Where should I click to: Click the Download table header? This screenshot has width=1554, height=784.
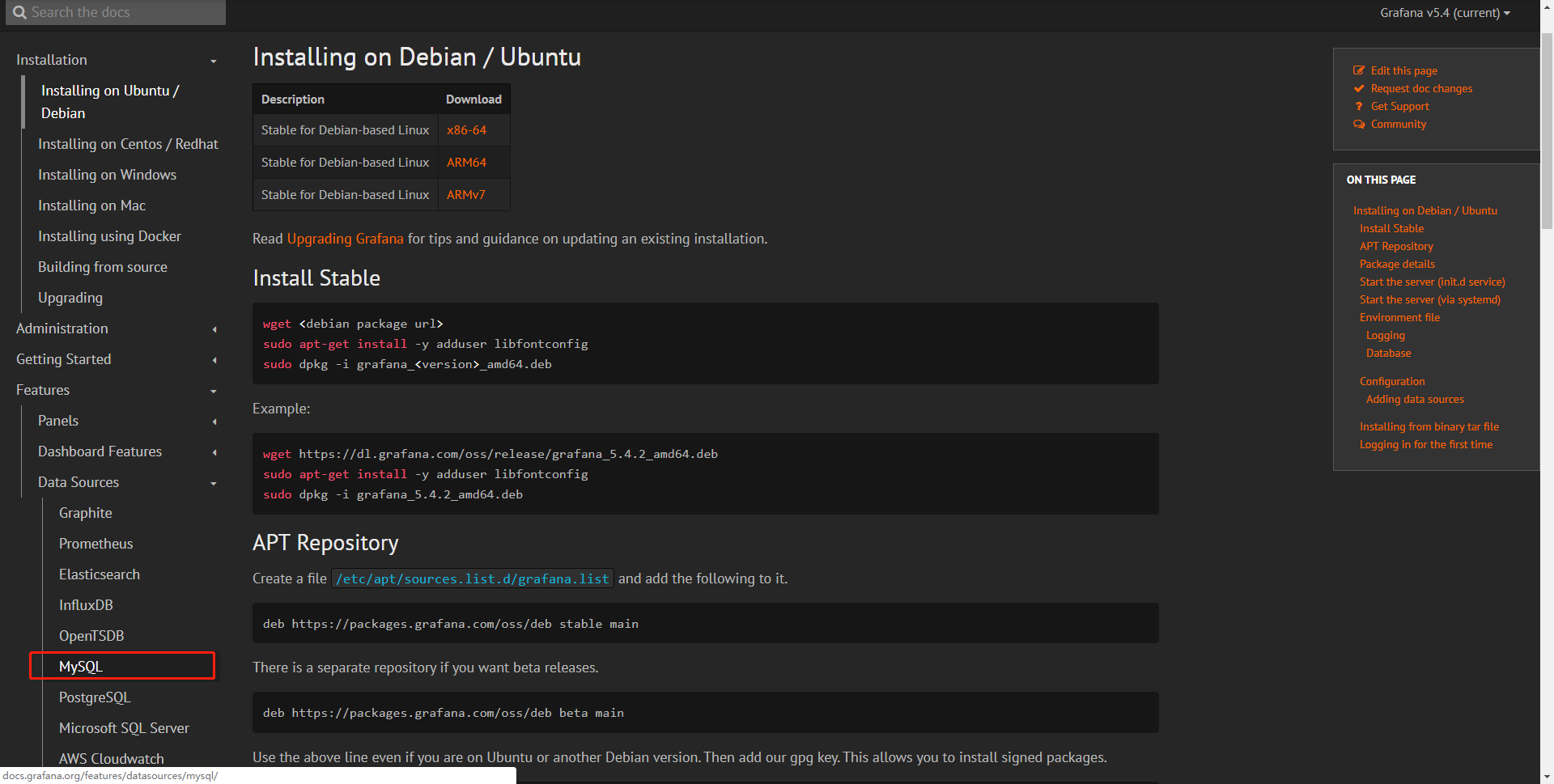[x=473, y=99]
